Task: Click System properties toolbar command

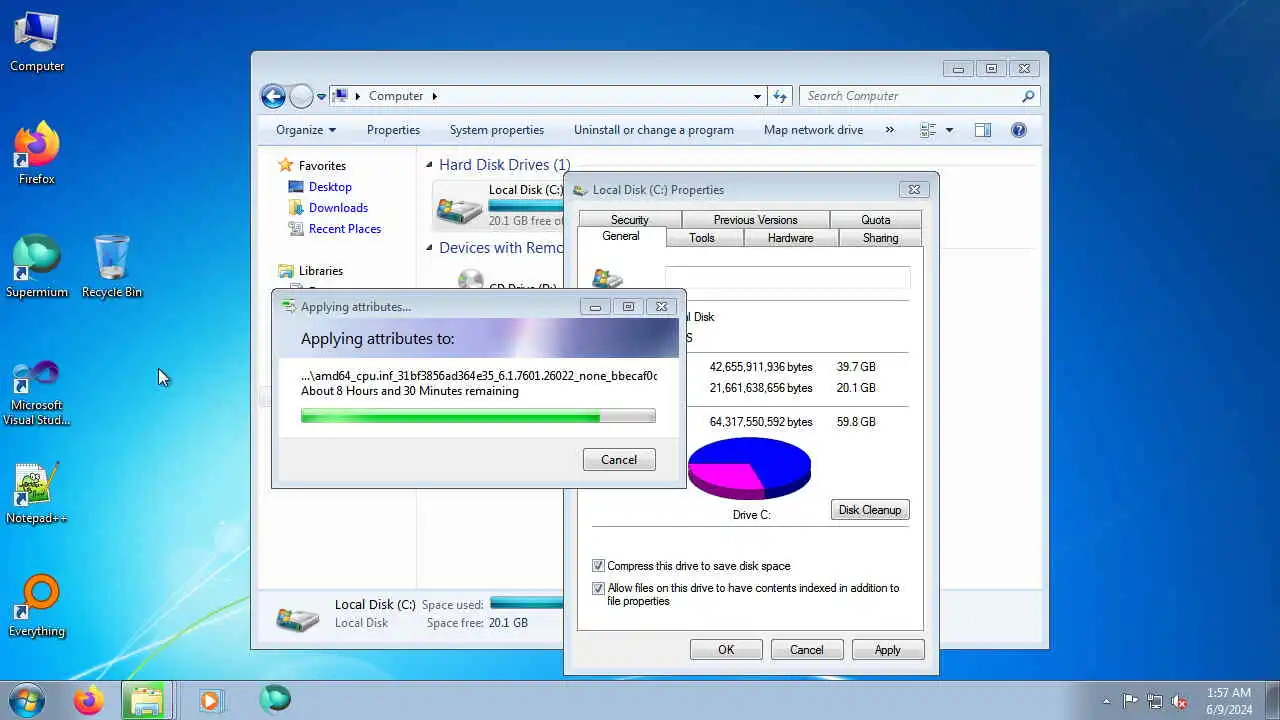Action: coord(497,130)
